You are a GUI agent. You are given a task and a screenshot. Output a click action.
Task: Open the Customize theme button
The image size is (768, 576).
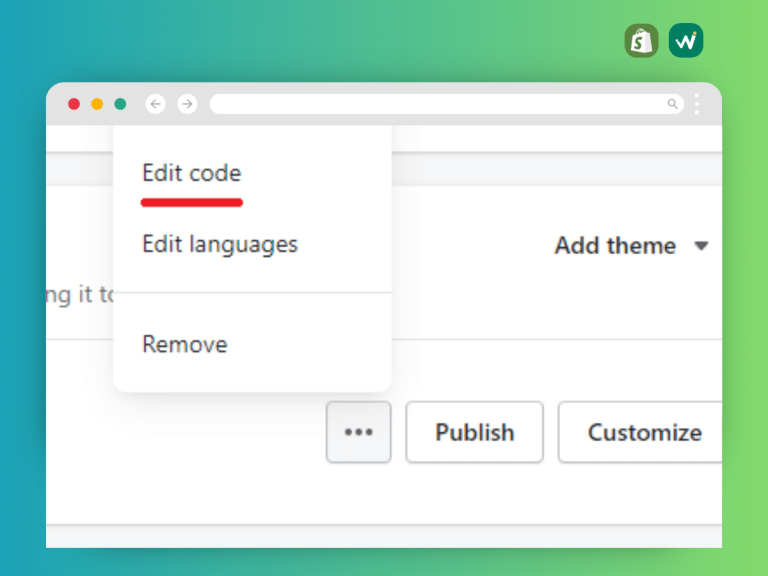pyautogui.click(x=640, y=432)
